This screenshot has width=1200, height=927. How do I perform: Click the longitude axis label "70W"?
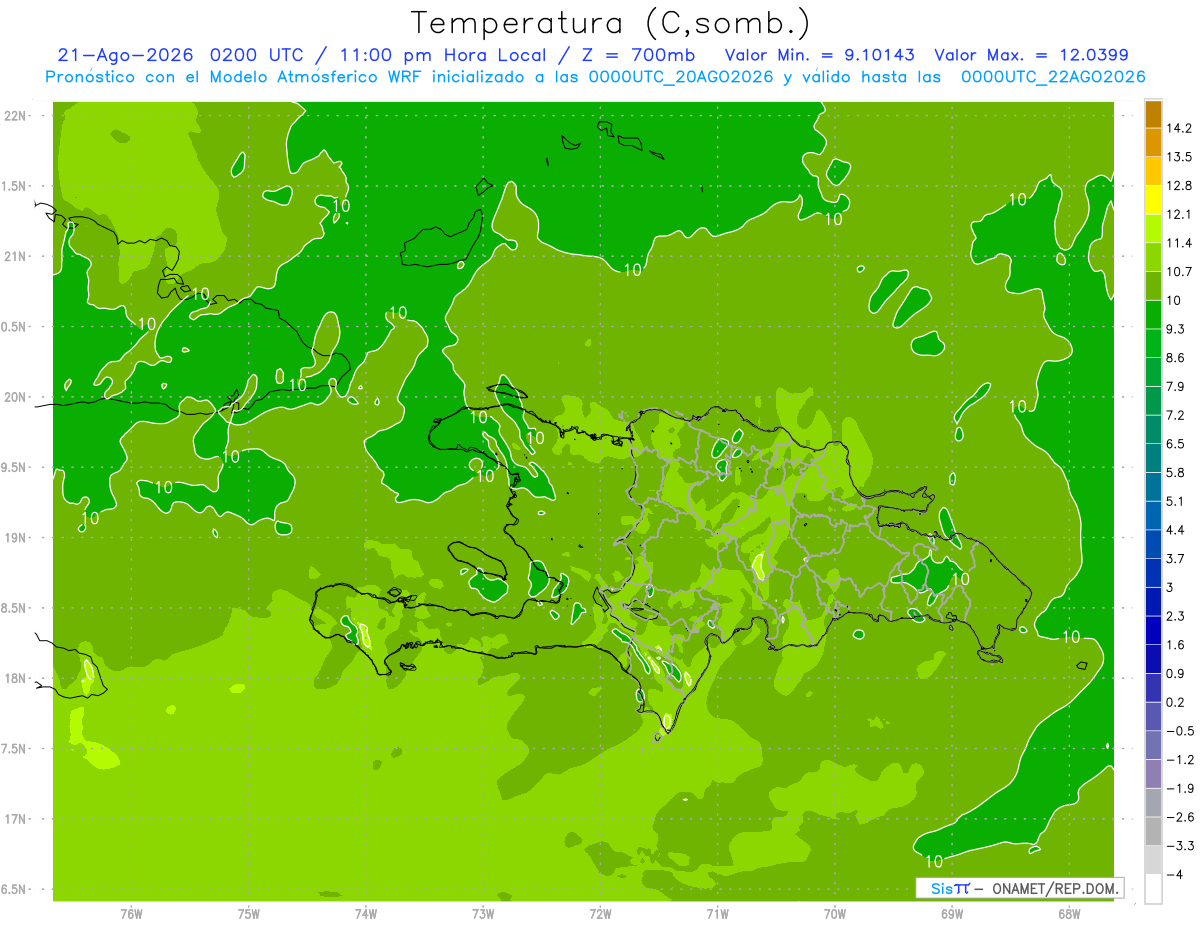pyautogui.click(x=835, y=914)
